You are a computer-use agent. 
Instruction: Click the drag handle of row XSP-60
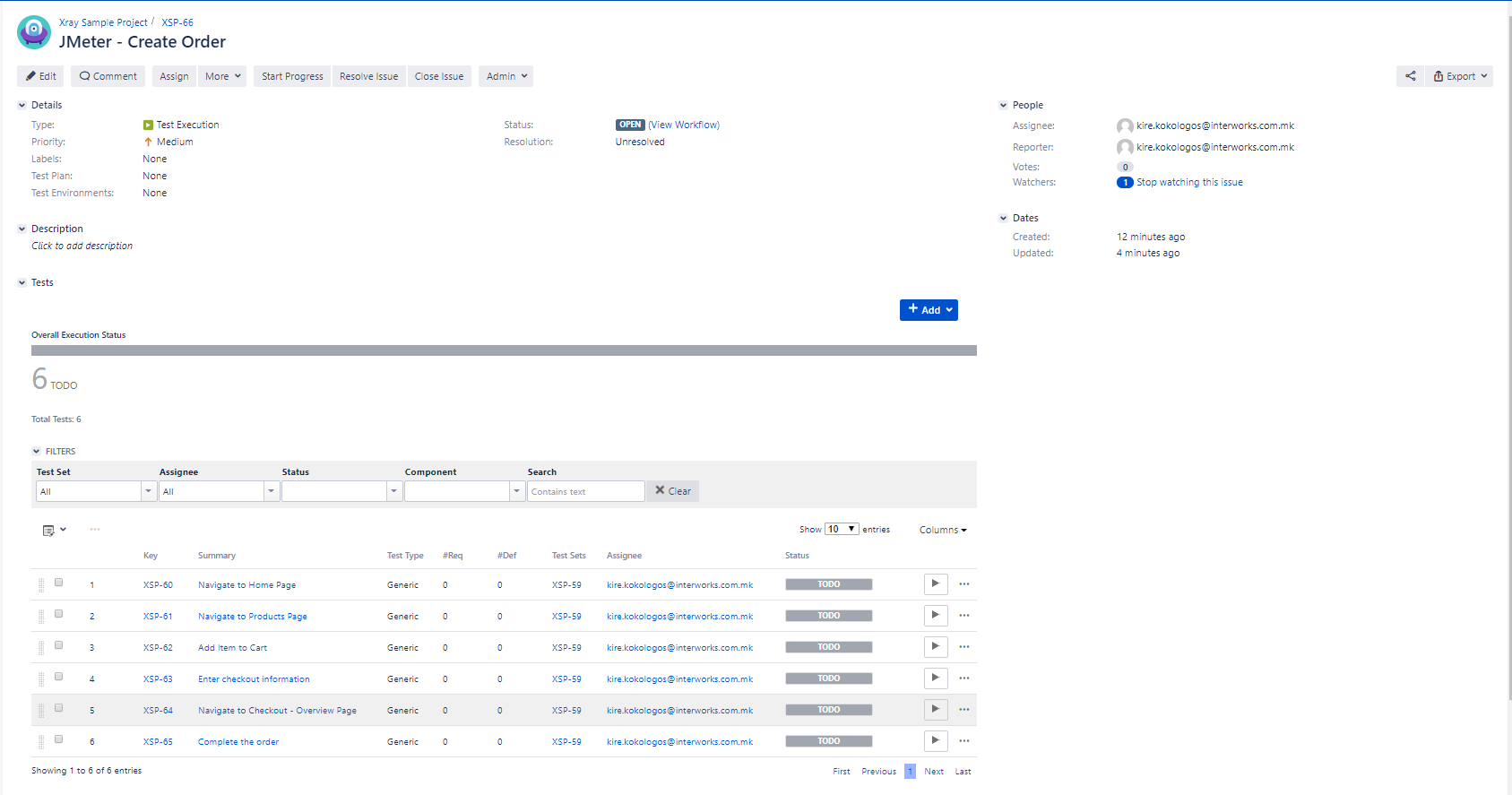point(41,585)
